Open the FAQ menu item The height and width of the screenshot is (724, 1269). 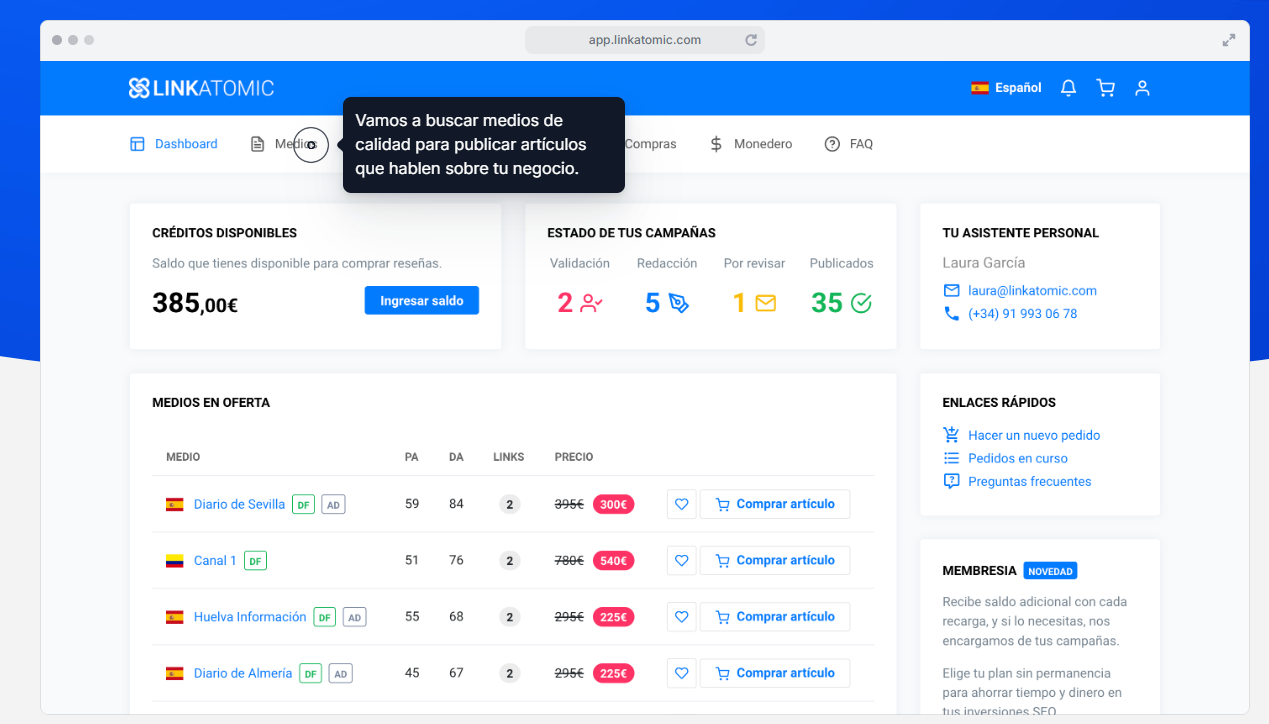tap(849, 144)
